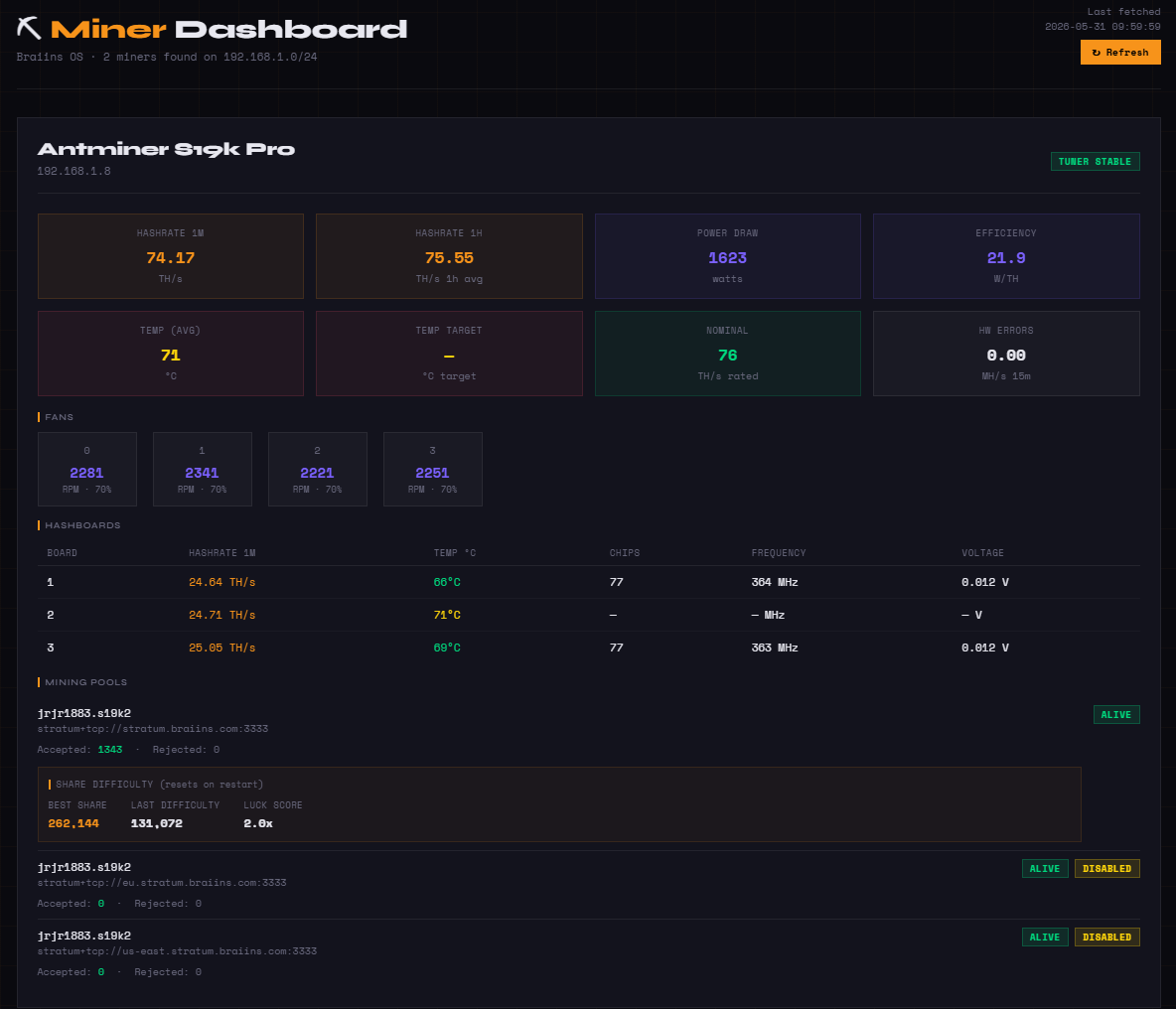Click the us-east.stratum.braiins.com:3333 pool URL
1176x1009 pixels.
point(177,951)
